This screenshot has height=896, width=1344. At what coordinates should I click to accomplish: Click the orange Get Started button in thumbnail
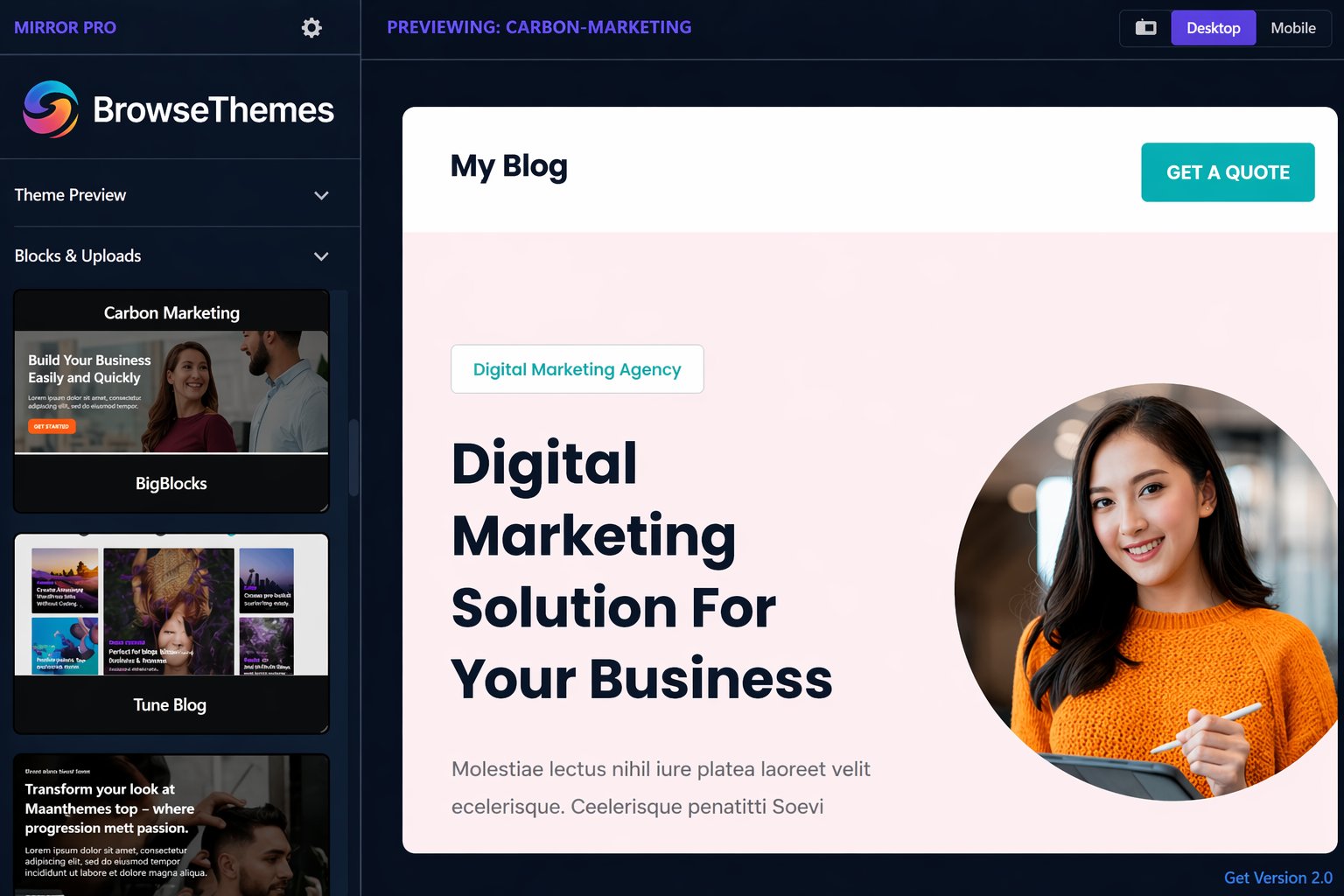pos(52,427)
